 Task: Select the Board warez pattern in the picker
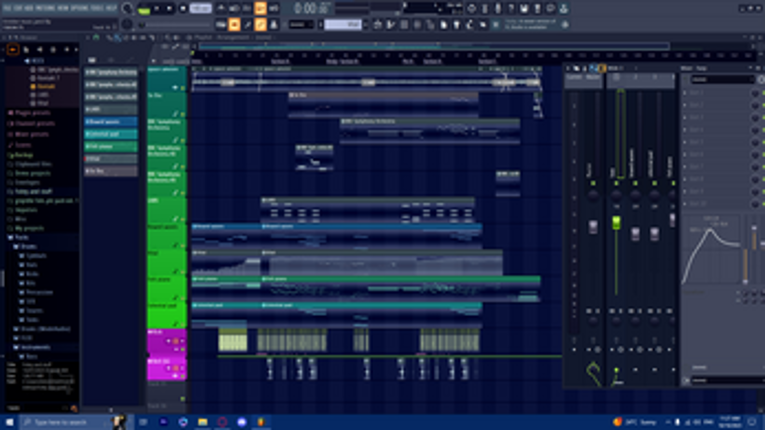click(110, 122)
